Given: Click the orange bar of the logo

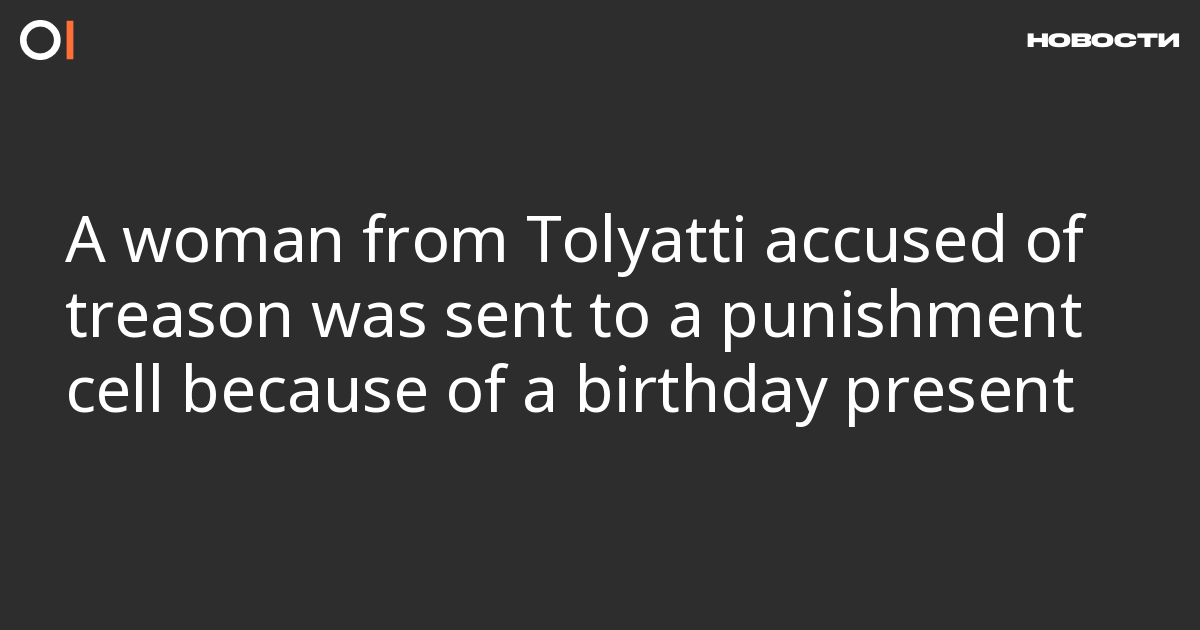Looking at the screenshot, I should [x=70, y=41].
